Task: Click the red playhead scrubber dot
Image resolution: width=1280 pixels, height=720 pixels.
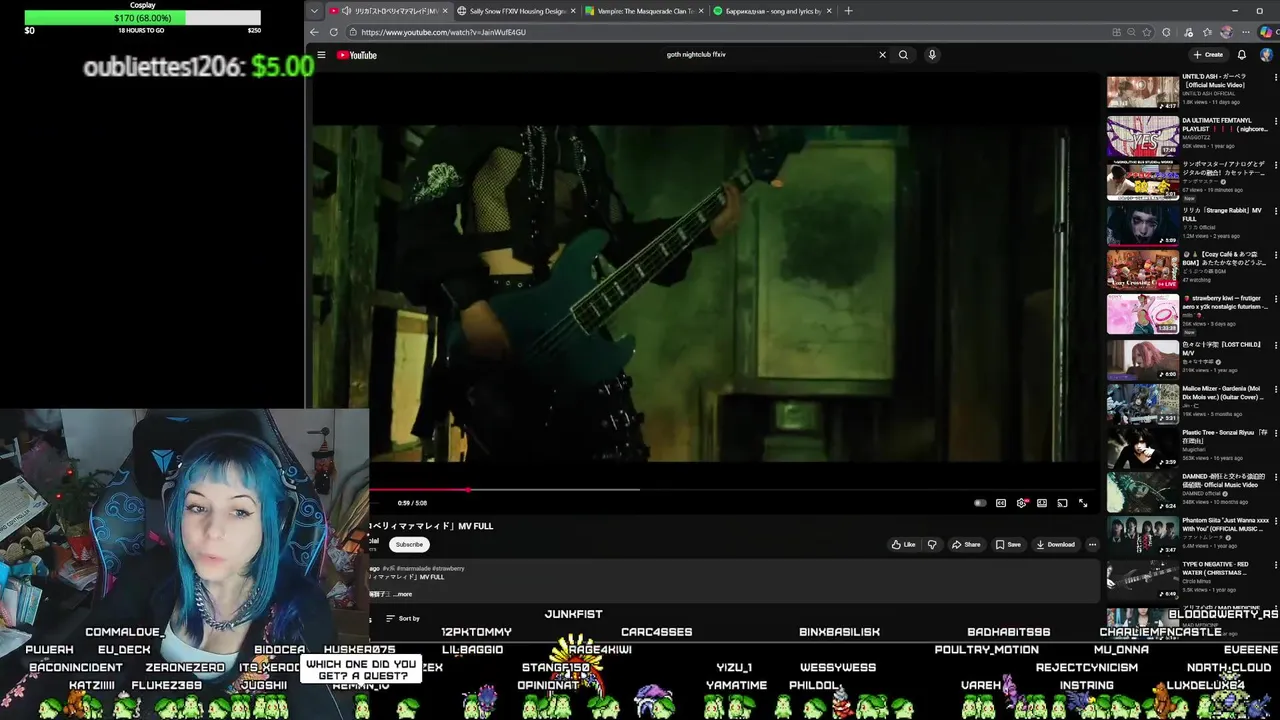Action: (x=467, y=490)
